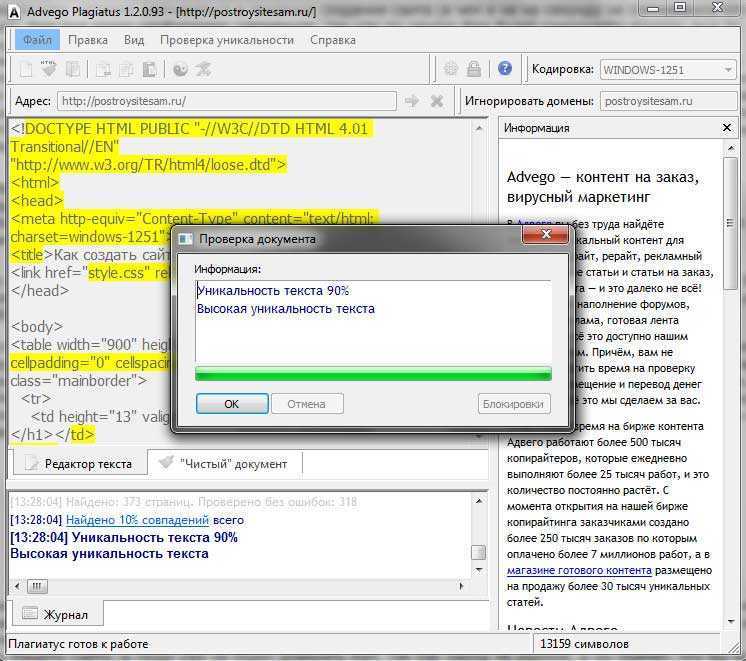Viewport: 746px width, 661px height.
Task: Open the Проверка уникальности menu
Action: [227, 40]
